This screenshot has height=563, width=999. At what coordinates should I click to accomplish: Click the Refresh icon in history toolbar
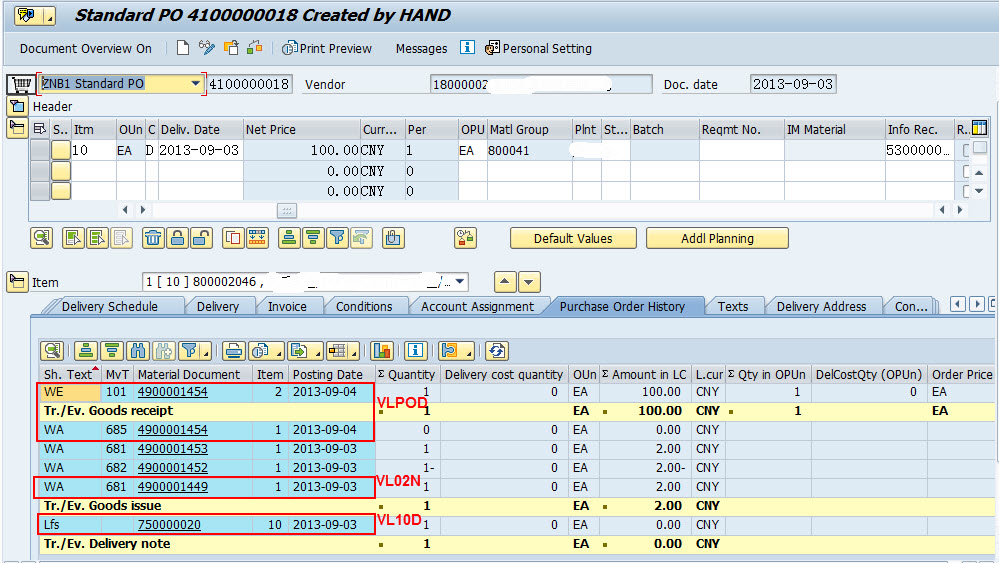coord(496,351)
